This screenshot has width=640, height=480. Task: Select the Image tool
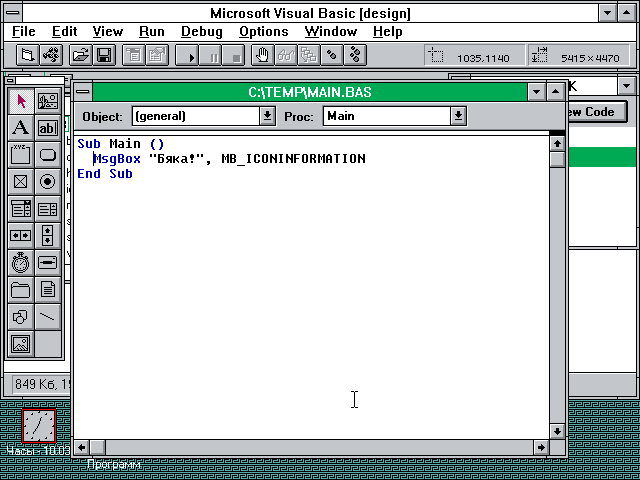point(21,343)
